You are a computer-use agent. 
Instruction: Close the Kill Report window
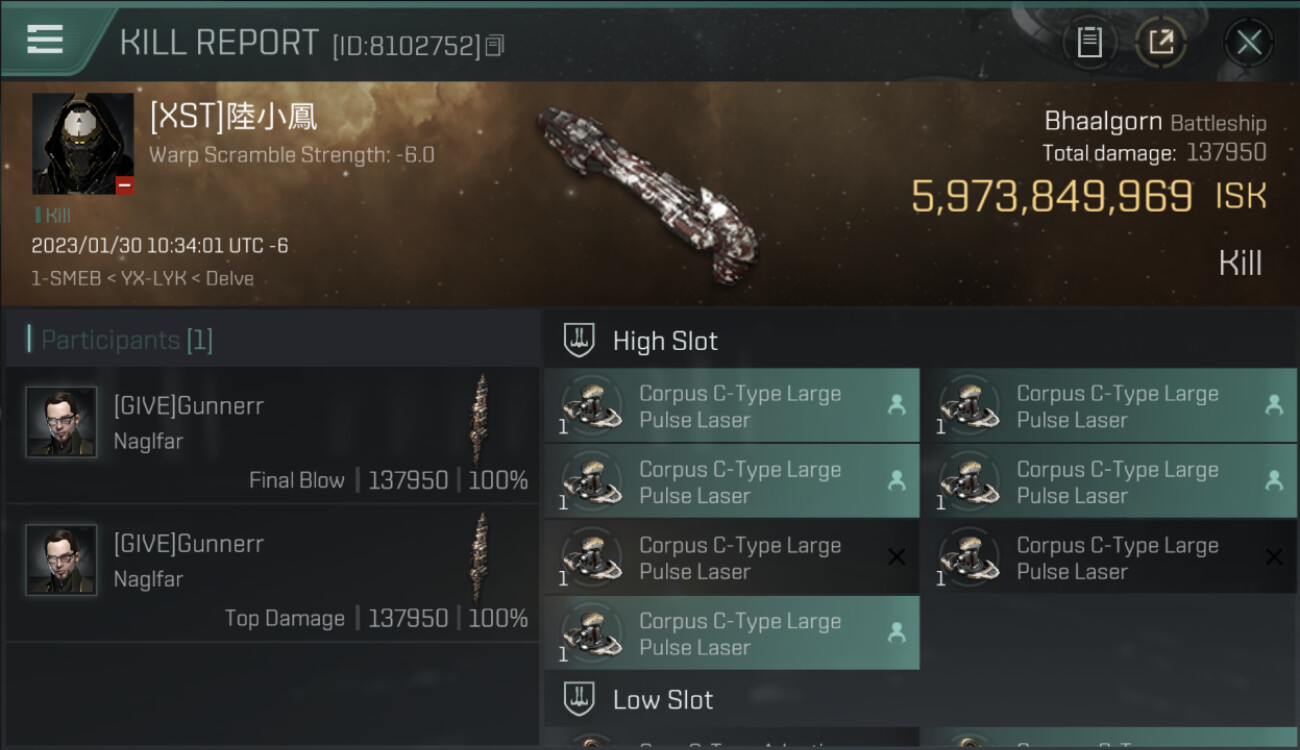pos(1249,42)
